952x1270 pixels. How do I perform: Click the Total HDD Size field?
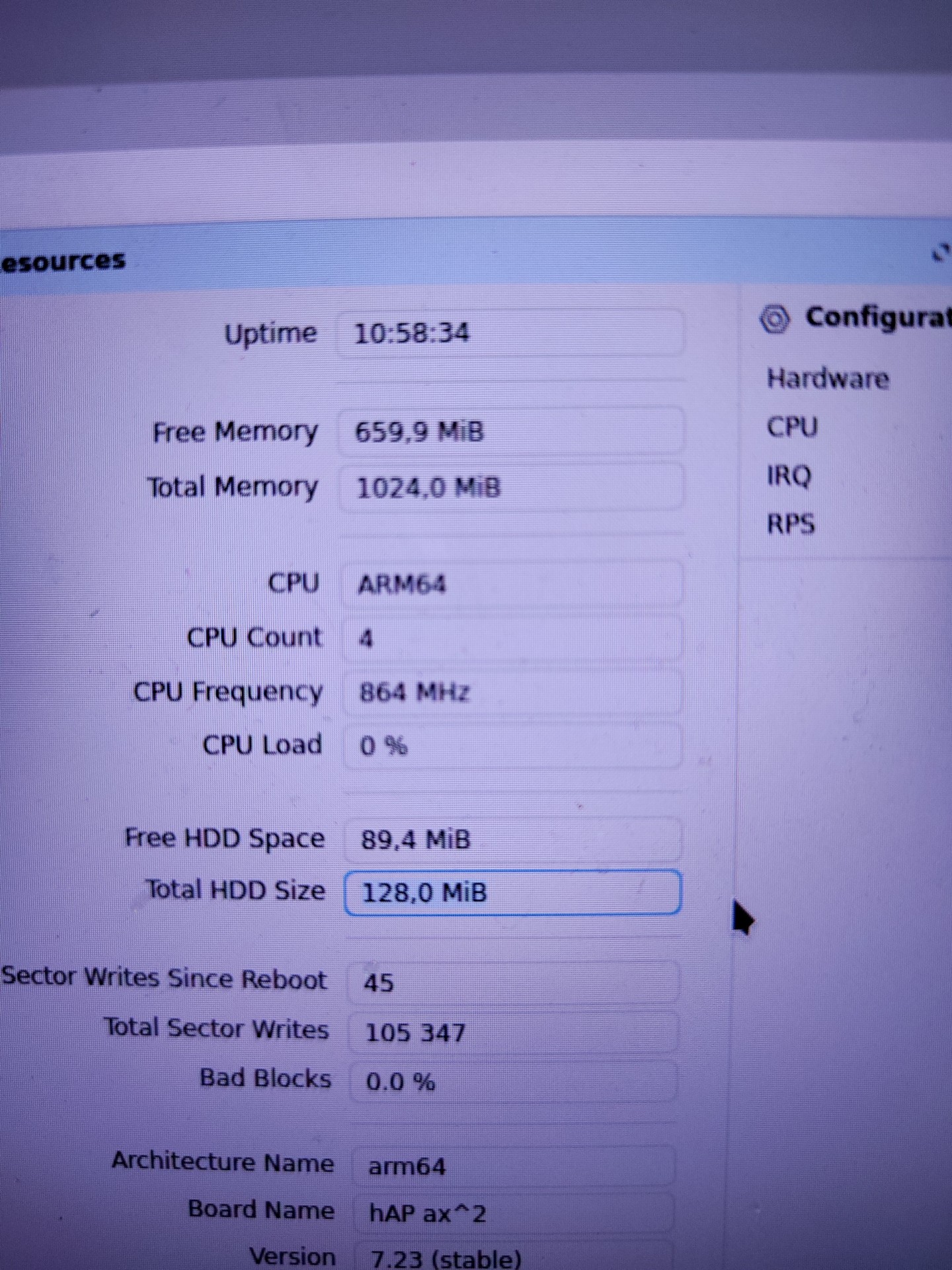(513, 893)
